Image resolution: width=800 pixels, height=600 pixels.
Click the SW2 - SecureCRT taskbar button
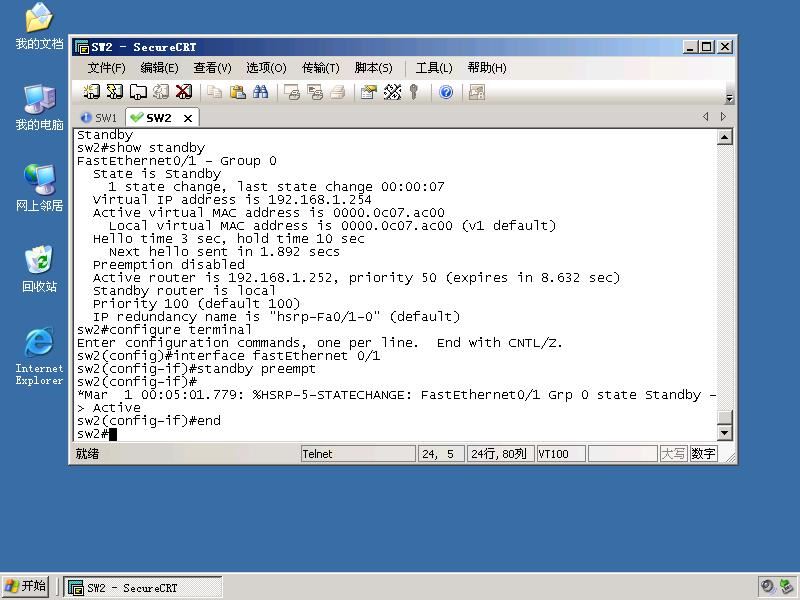coord(143,587)
